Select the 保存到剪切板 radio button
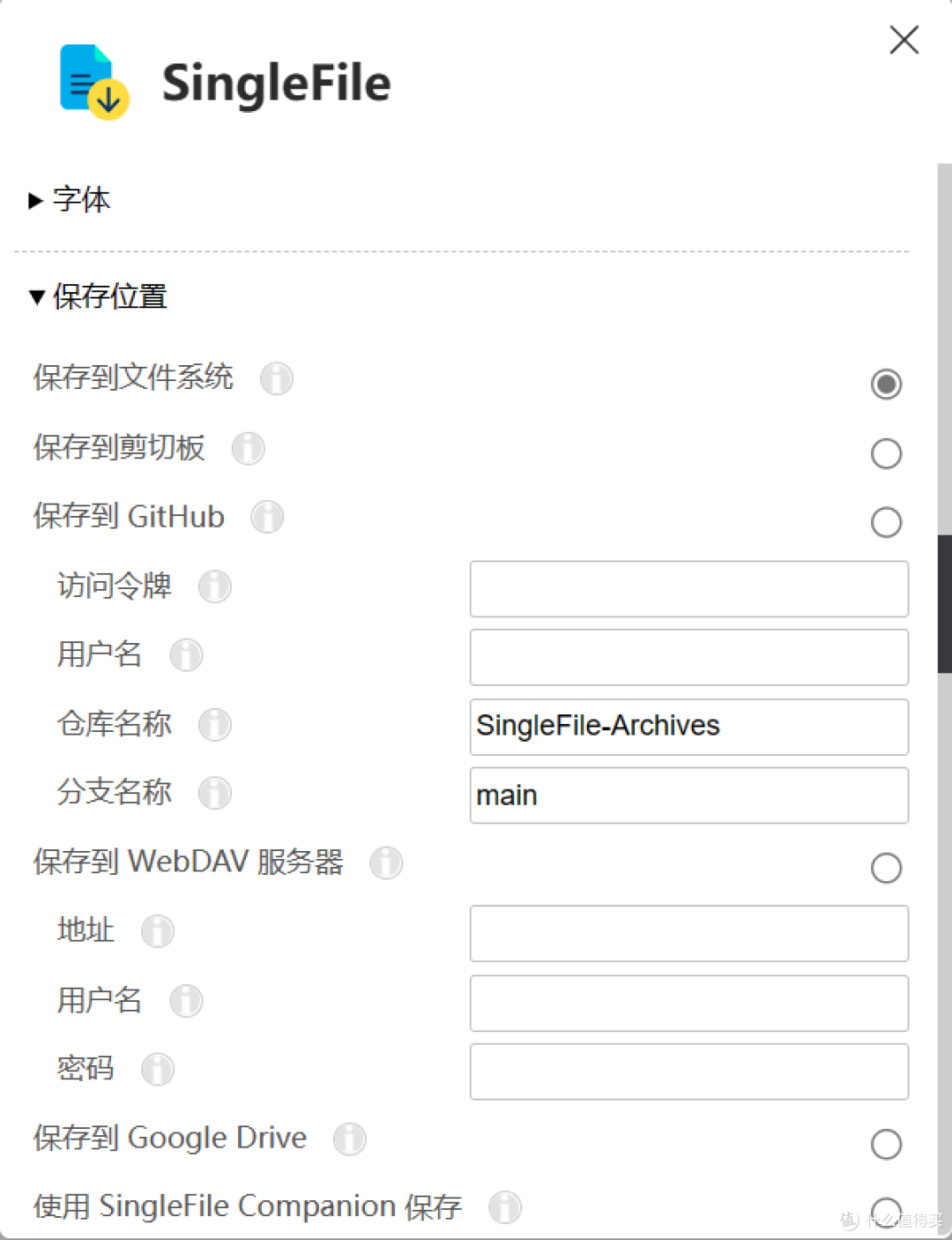952x1240 pixels. pyautogui.click(x=886, y=453)
